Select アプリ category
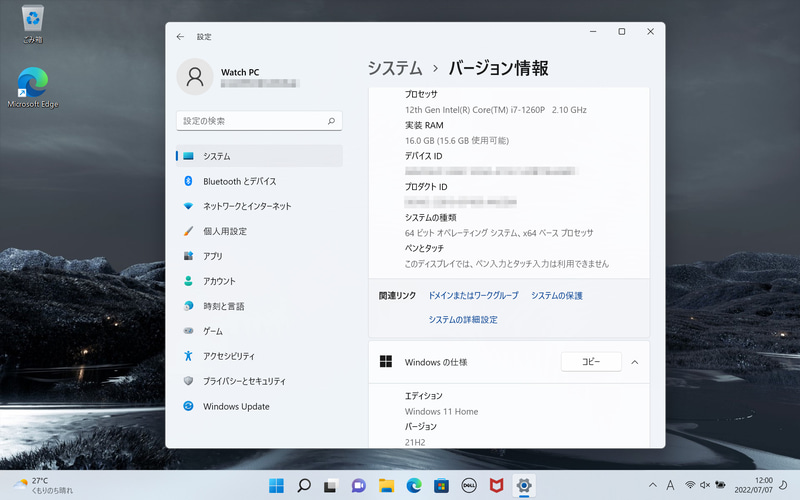800x500 pixels. coord(259,256)
